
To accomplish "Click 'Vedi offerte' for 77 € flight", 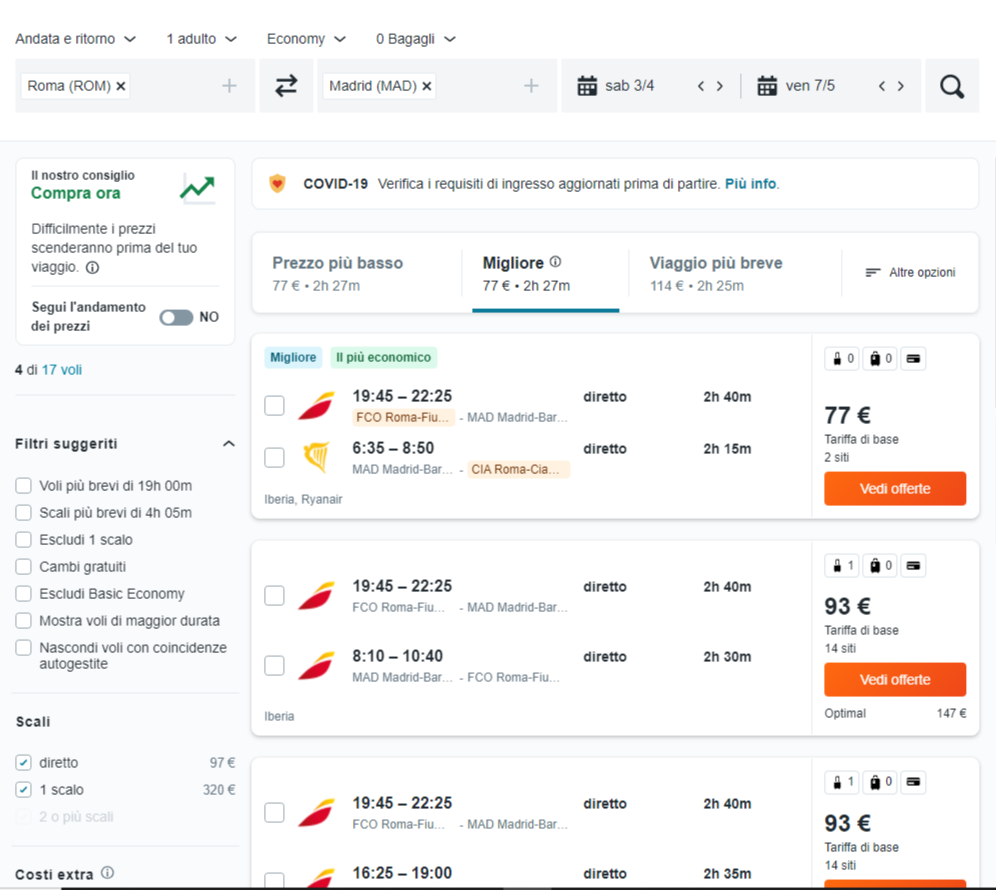I will 895,489.
